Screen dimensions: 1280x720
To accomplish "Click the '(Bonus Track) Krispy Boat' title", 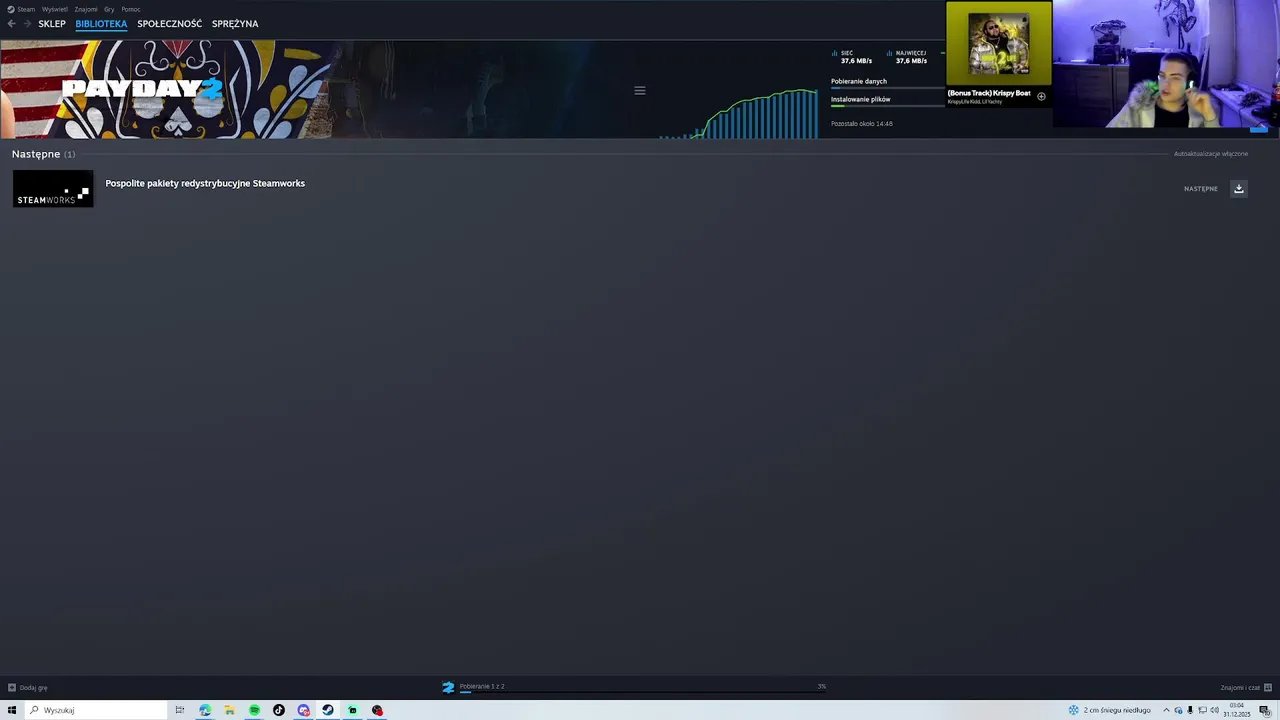I will click(989, 93).
